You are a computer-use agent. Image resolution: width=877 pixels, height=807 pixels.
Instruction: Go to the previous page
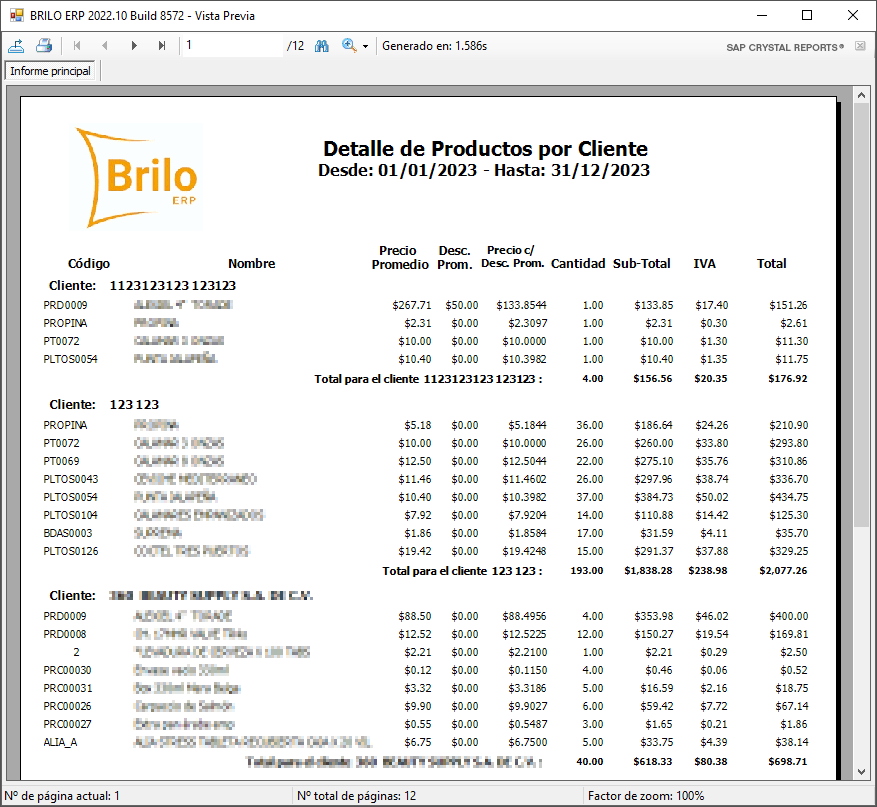[104, 45]
